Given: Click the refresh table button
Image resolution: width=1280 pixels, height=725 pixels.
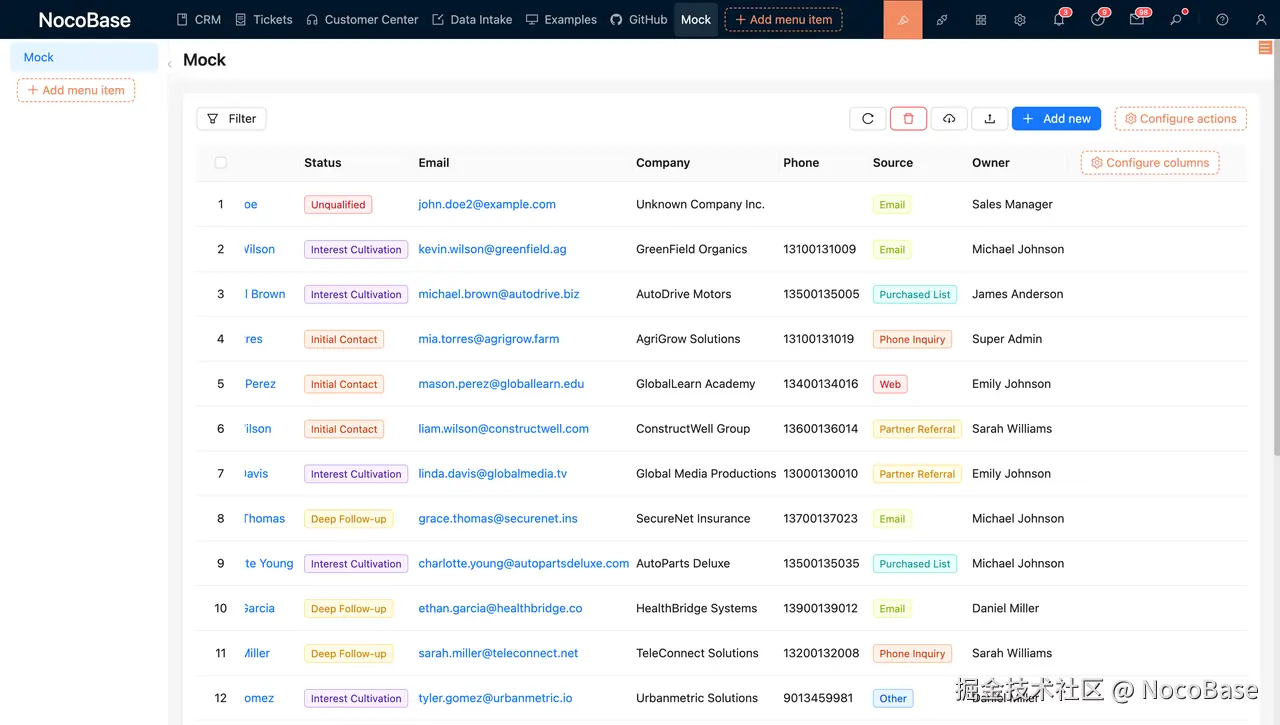Looking at the screenshot, I should [x=868, y=118].
